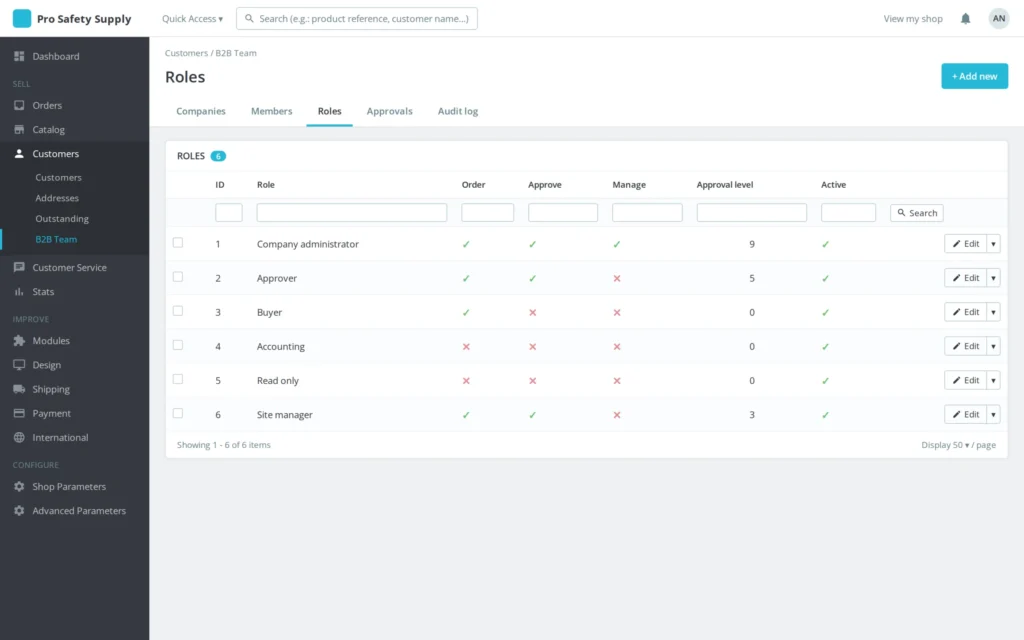Focus the Active filter field

pyautogui.click(x=848, y=212)
